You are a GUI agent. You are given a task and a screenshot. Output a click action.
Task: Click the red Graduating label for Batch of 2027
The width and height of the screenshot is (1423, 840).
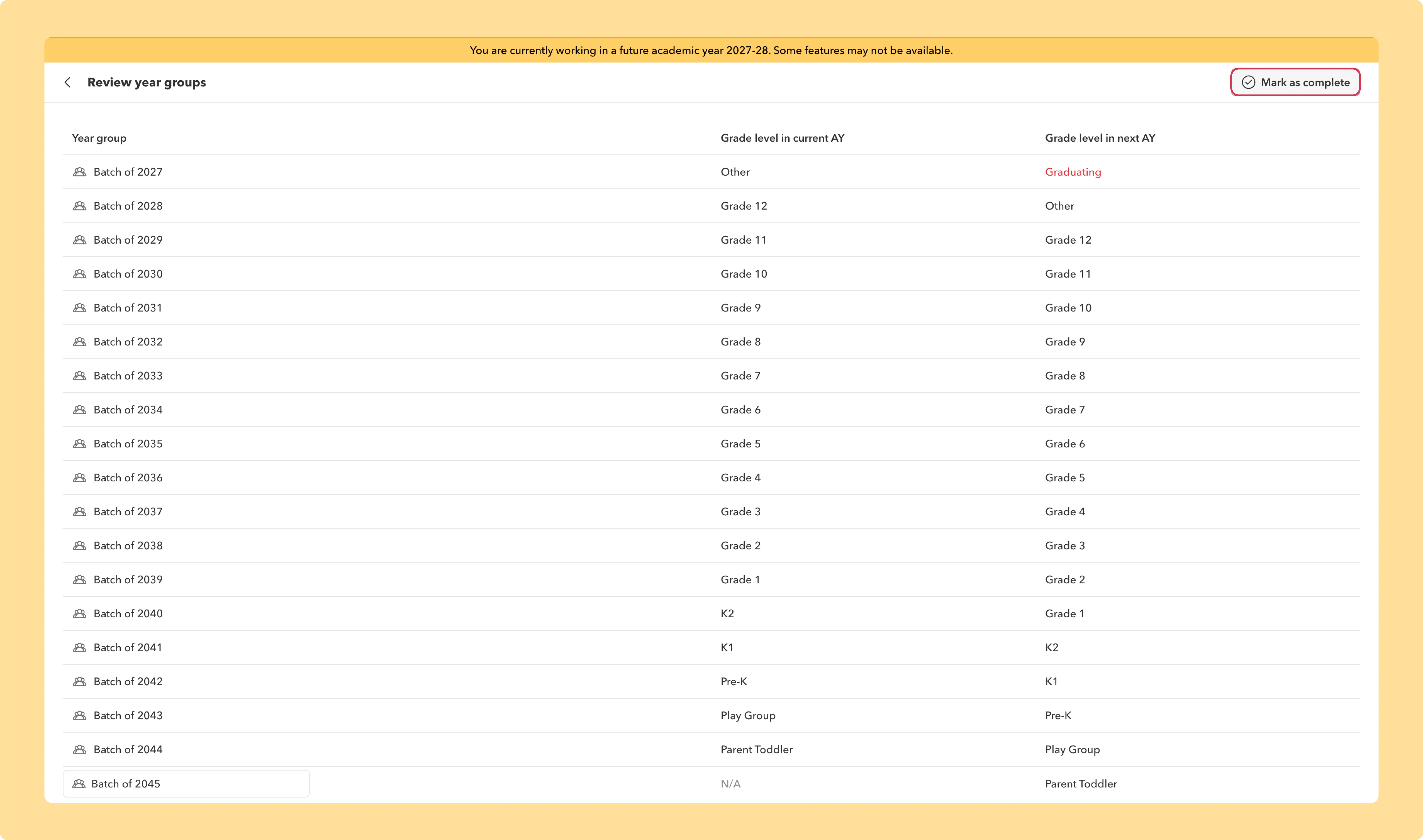click(1073, 172)
